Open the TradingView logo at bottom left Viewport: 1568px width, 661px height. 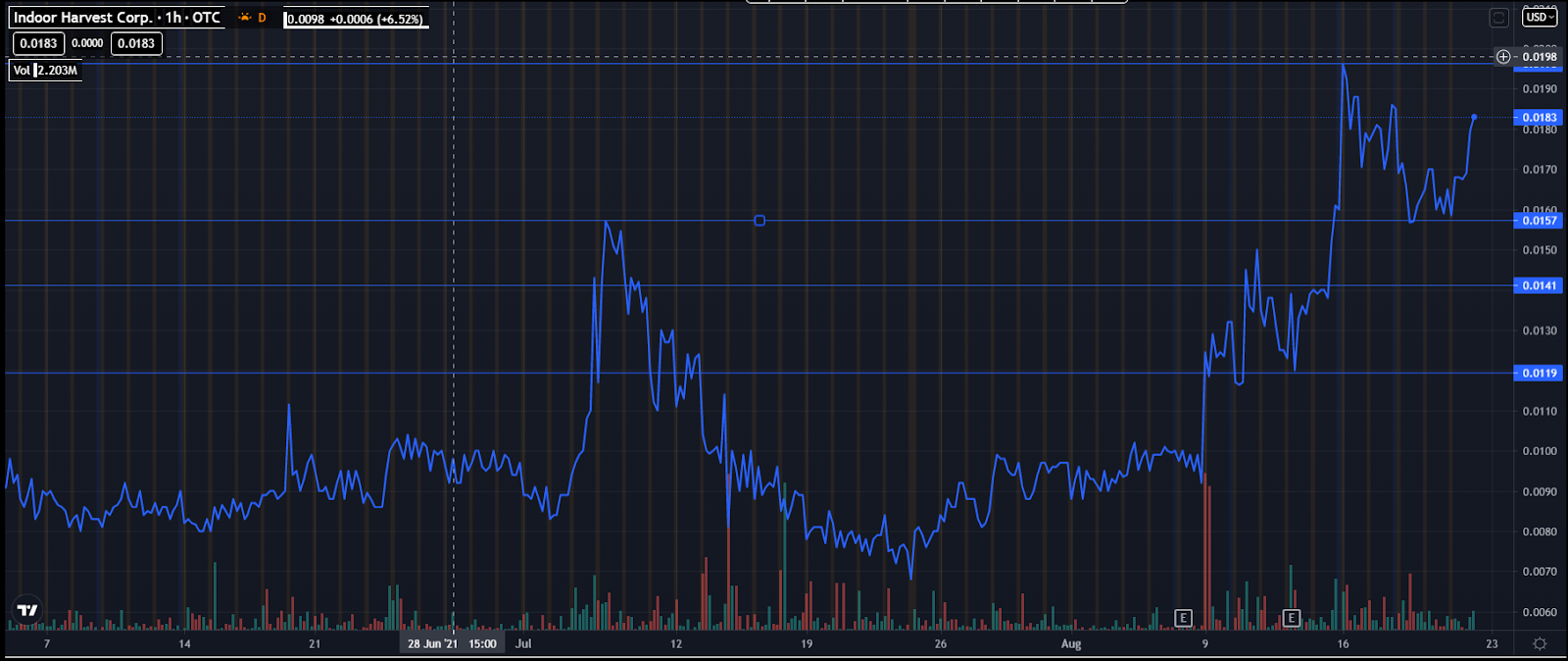coord(27,610)
